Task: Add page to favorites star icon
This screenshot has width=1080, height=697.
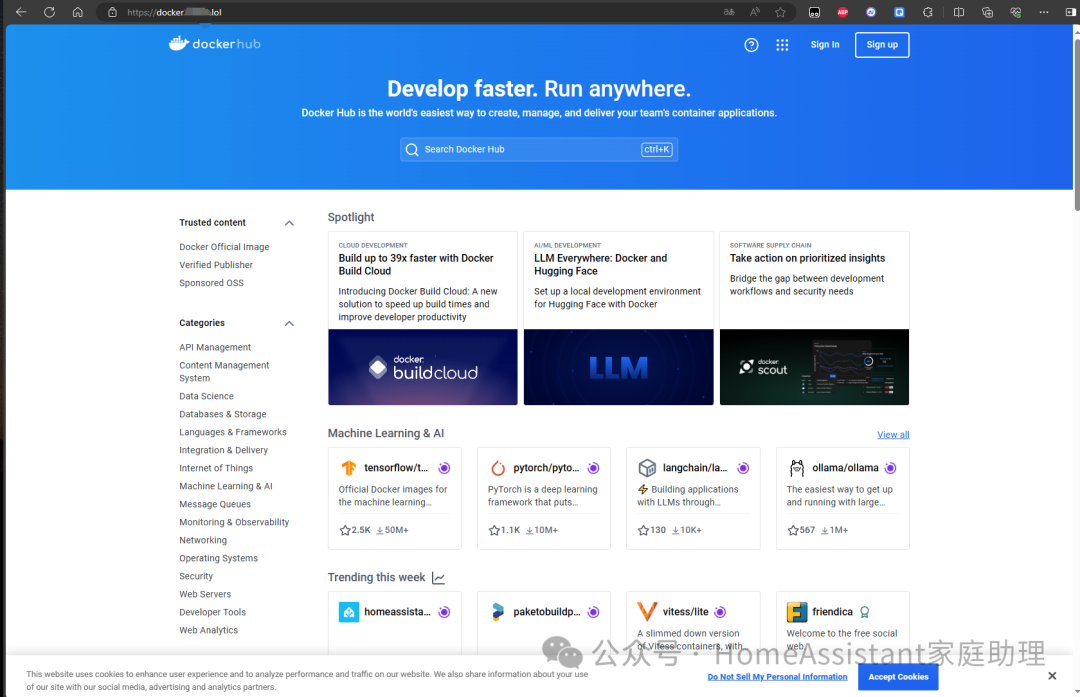Action: click(780, 12)
